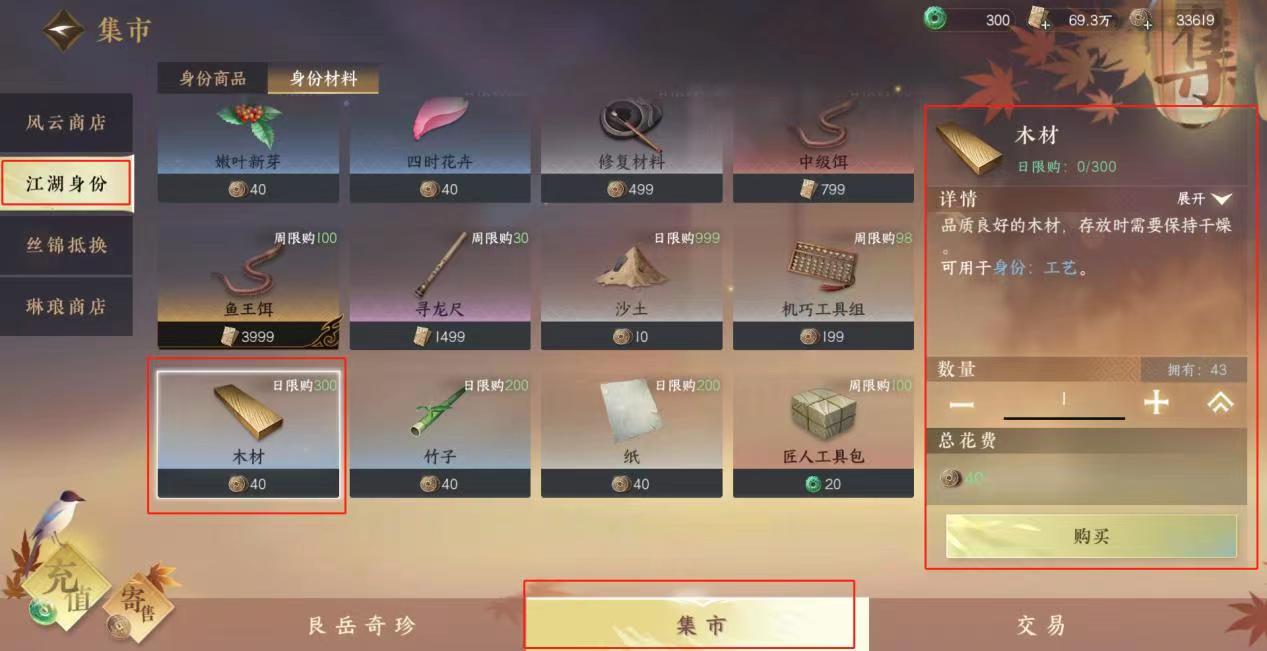Click the quantity input field
Viewport: 1267px width, 651px height.
[x=1064, y=401]
